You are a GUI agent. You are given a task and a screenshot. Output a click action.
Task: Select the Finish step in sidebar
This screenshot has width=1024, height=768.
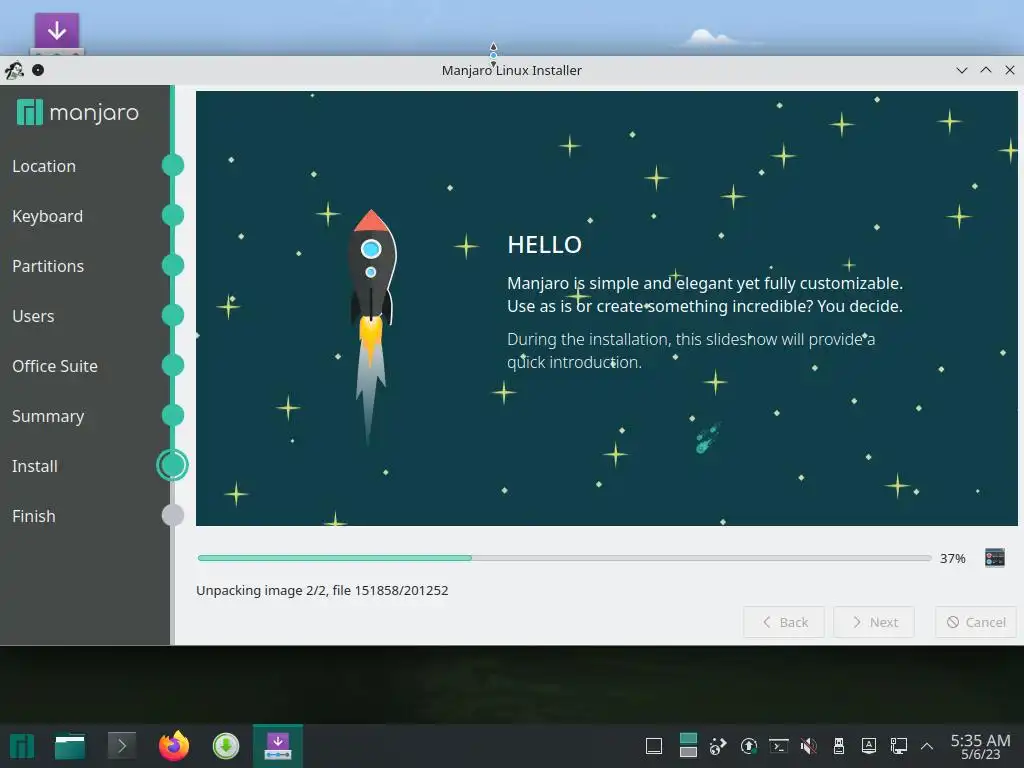coord(33,516)
